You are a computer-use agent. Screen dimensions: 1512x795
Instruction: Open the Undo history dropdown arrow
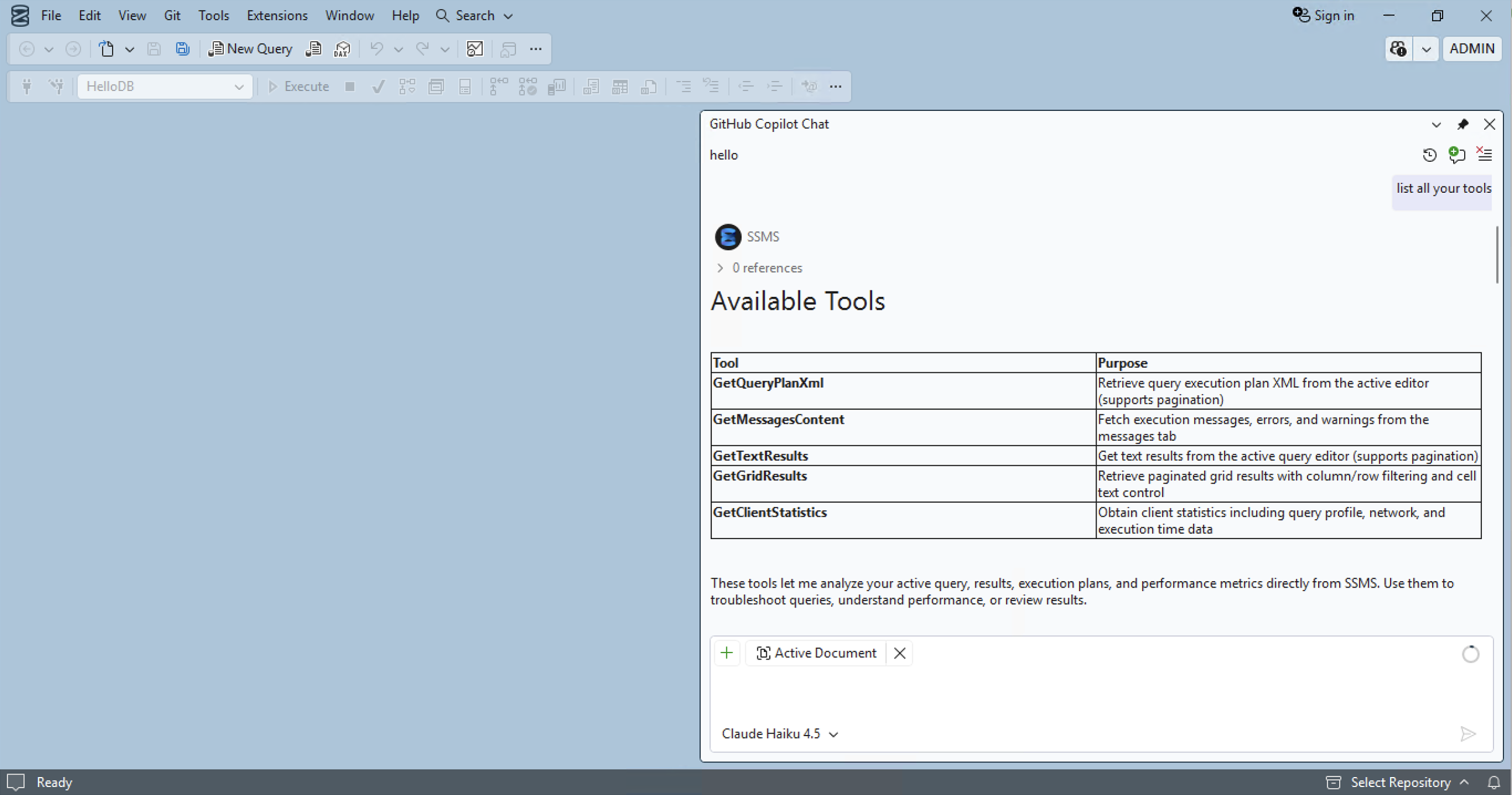click(398, 49)
